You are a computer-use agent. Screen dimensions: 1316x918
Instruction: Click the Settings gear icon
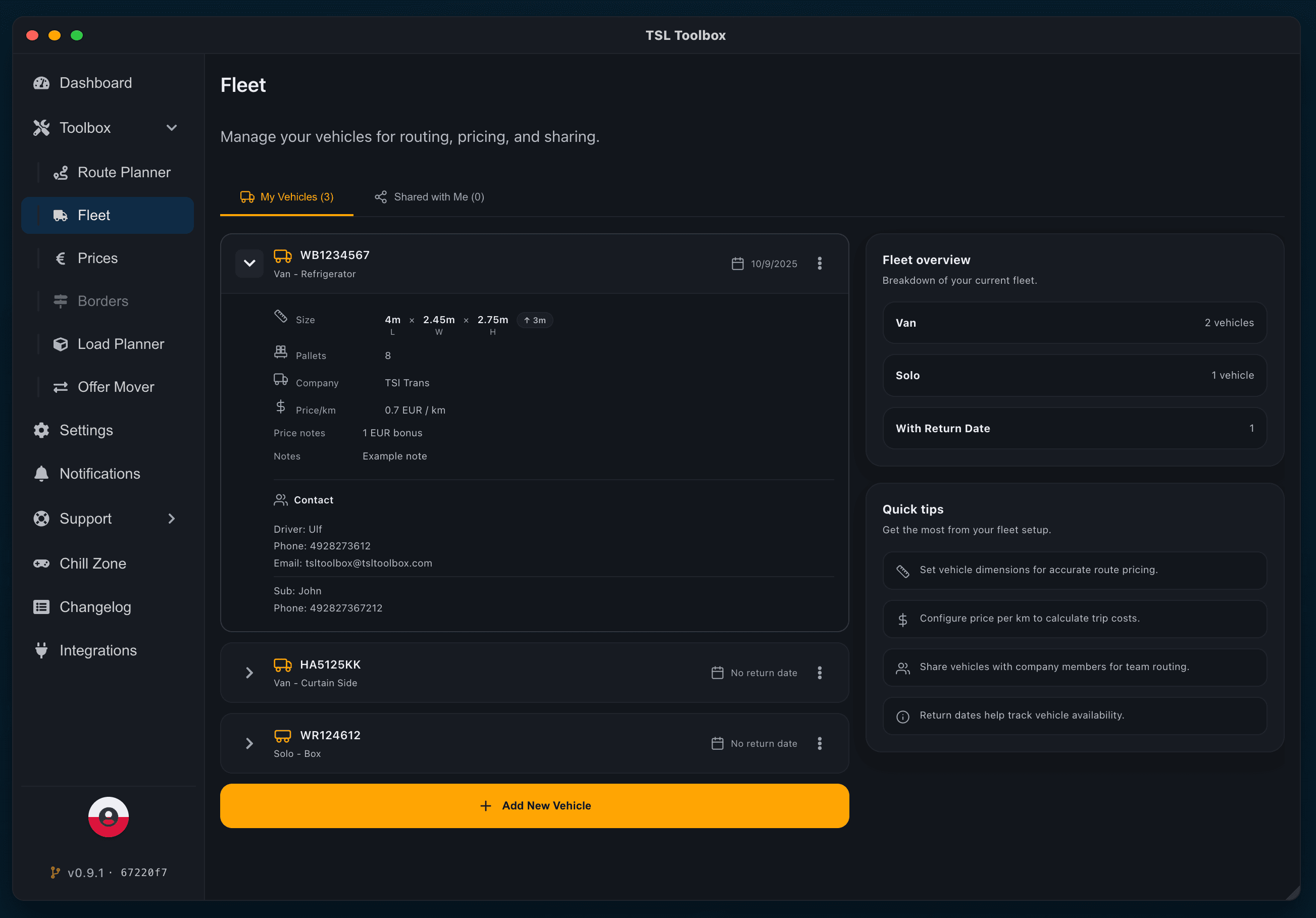[41, 430]
